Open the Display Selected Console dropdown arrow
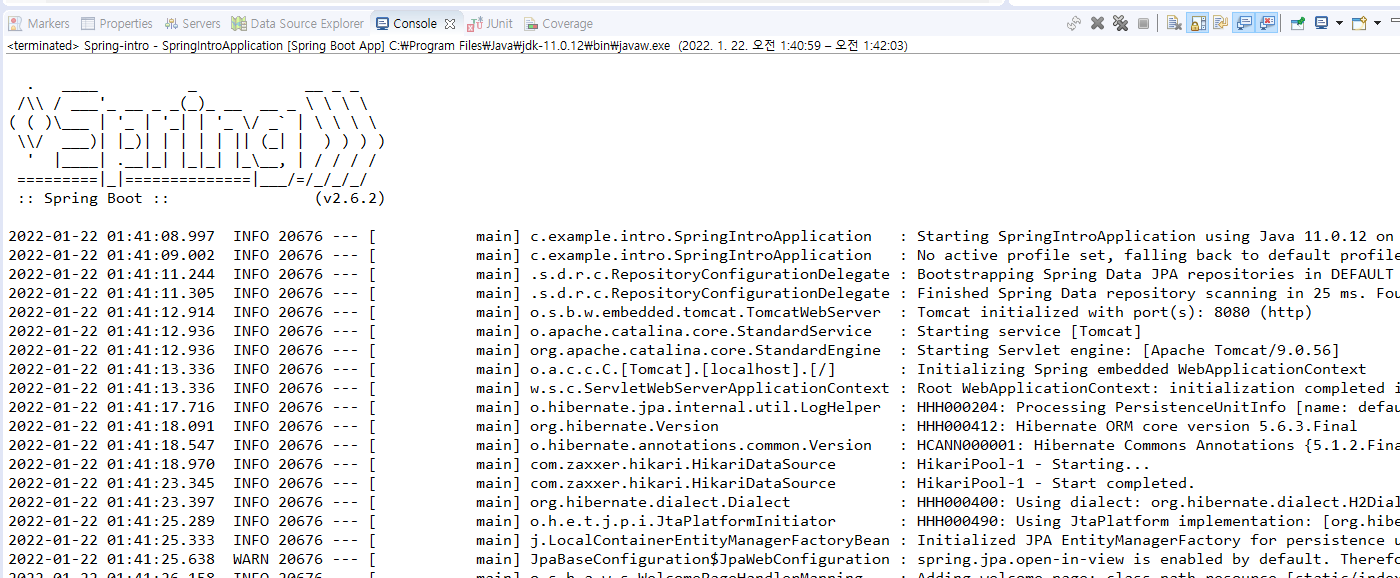This screenshot has width=1400, height=578. point(1339,23)
